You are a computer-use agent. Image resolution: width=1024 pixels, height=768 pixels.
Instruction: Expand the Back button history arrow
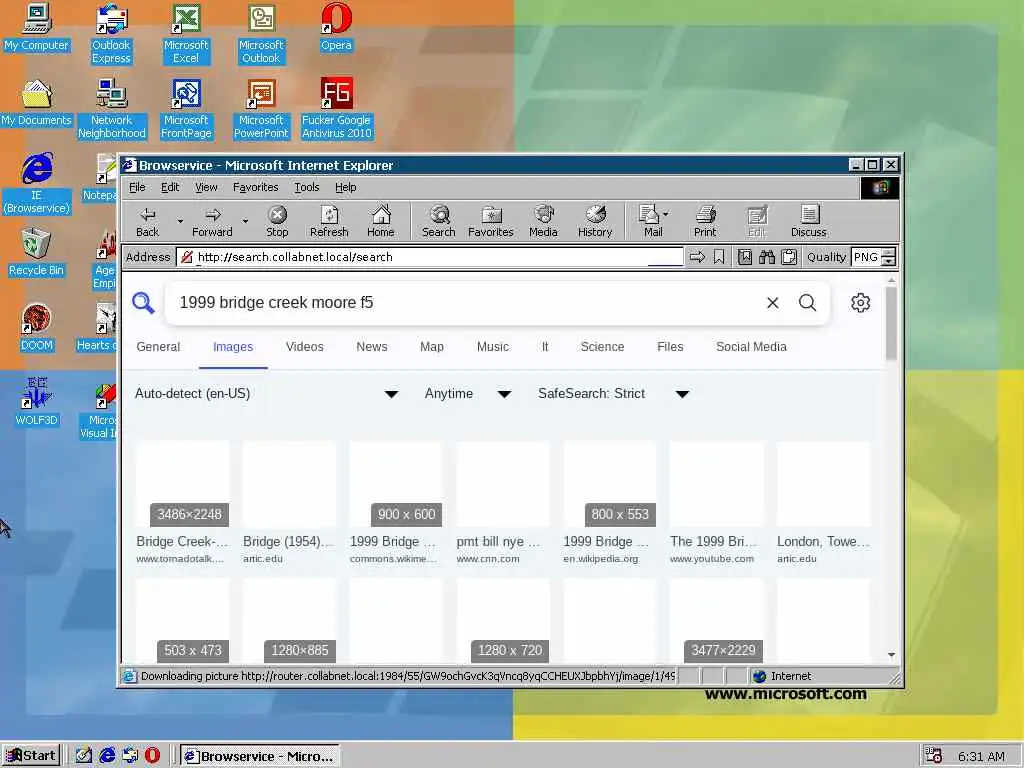[180, 221]
